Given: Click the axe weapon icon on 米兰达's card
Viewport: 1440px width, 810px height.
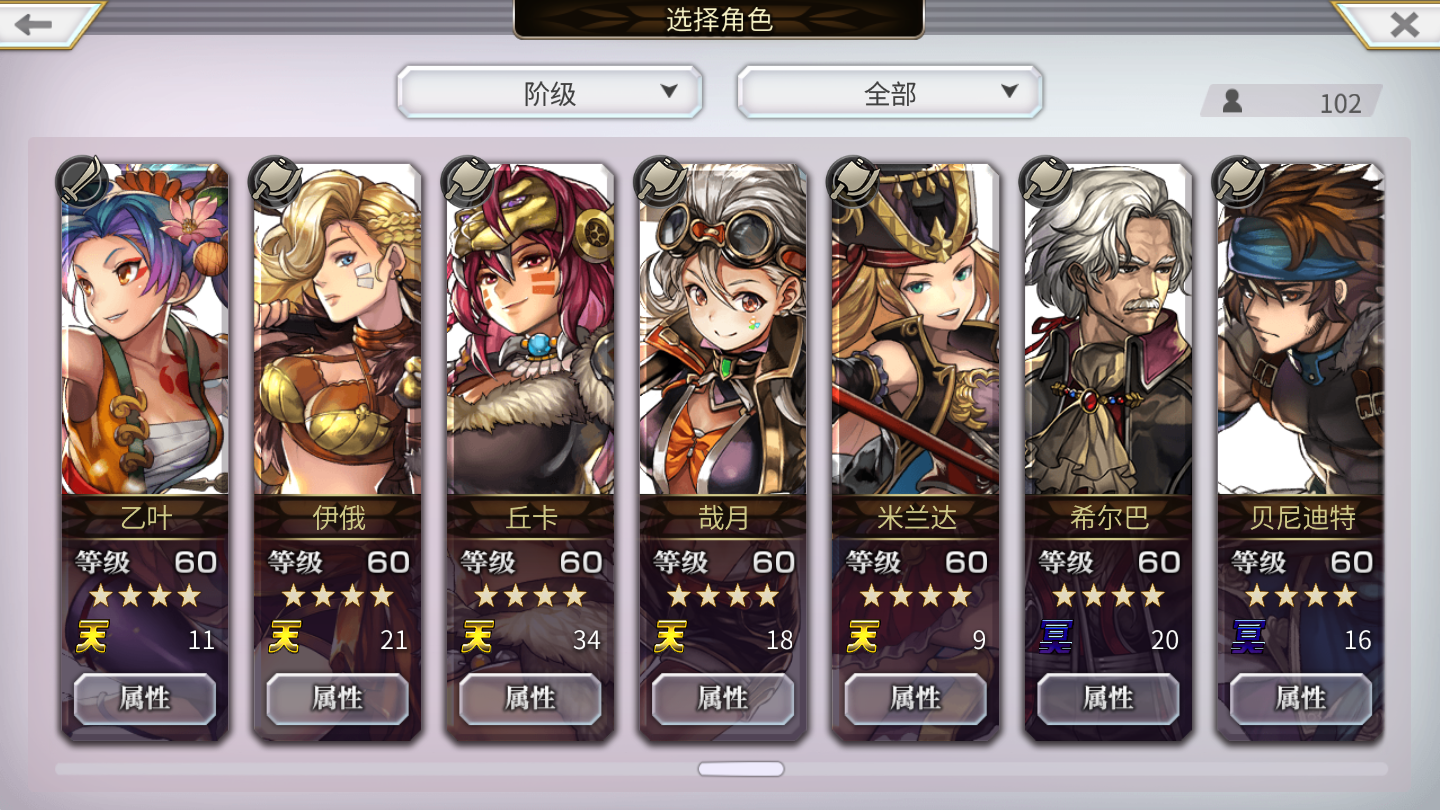Looking at the screenshot, I should (x=852, y=181).
